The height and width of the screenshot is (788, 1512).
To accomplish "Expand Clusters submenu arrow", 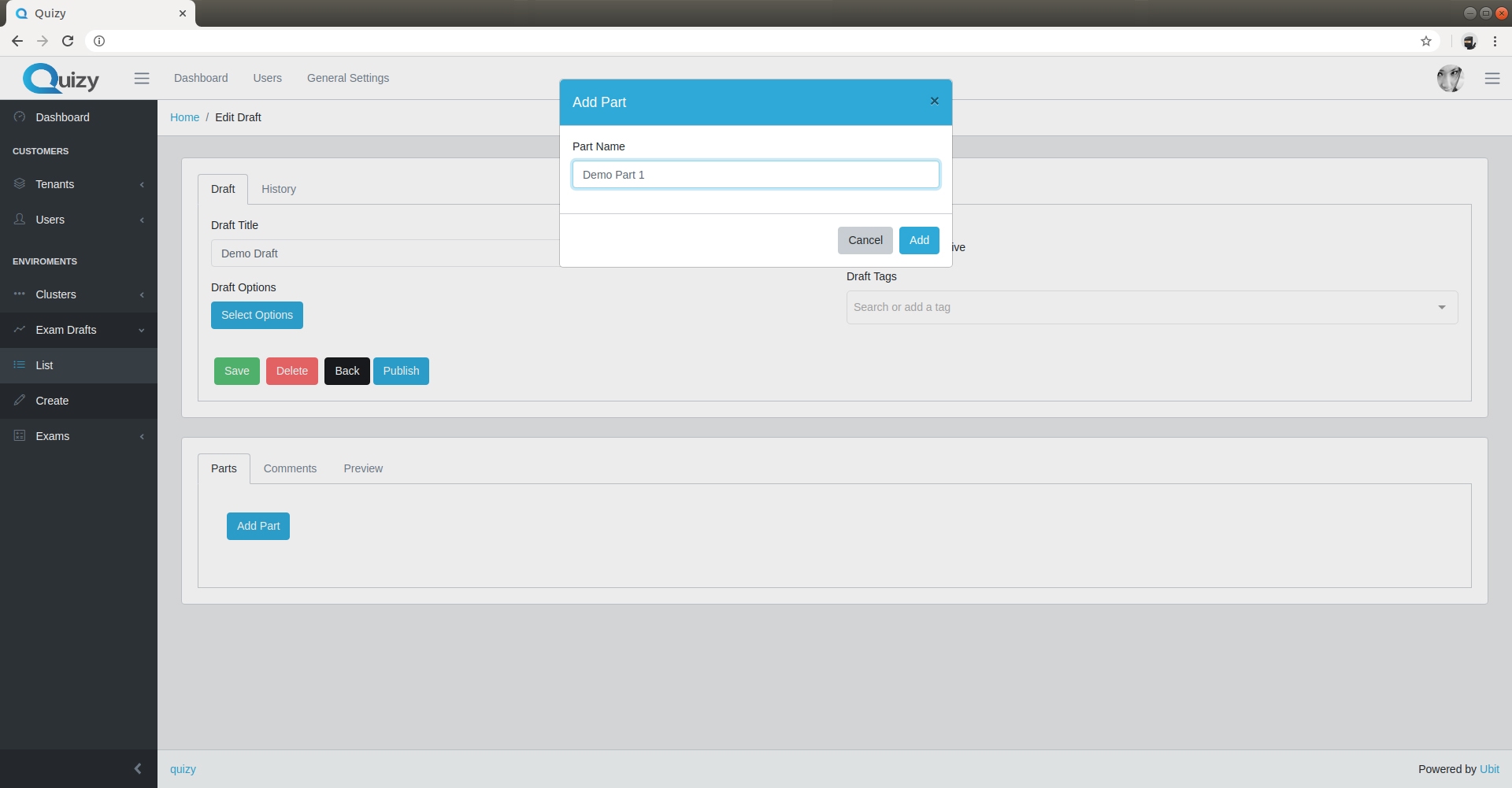I will tap(142, 294).
